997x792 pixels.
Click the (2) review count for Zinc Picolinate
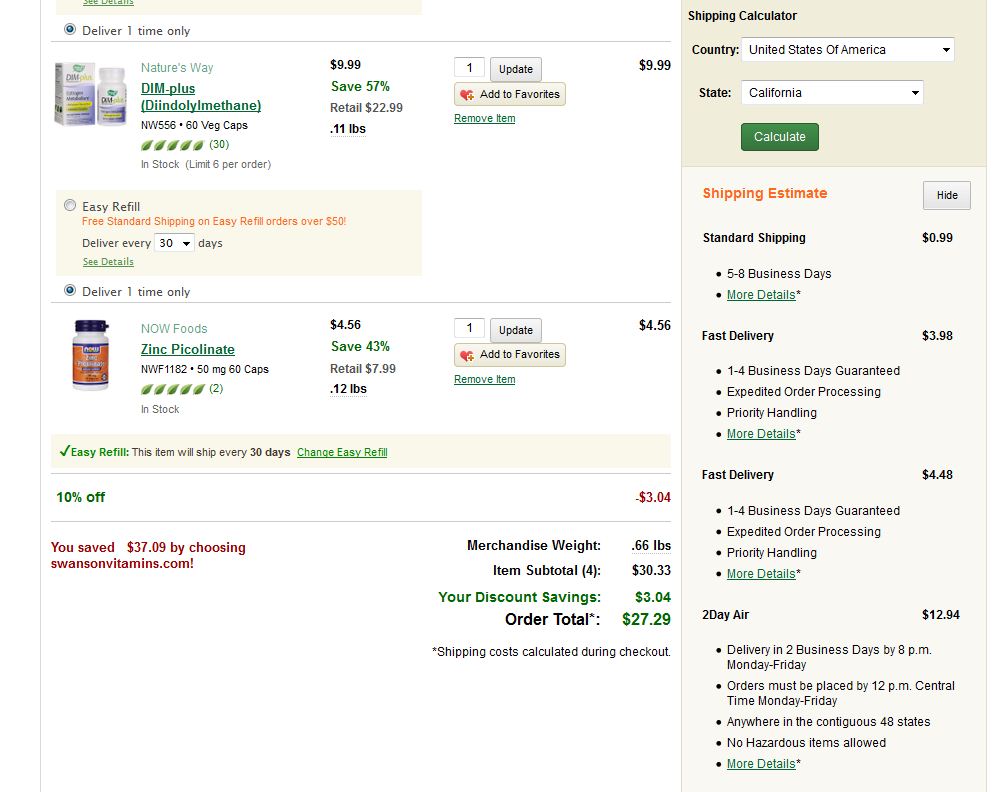[x=216, y=388]
